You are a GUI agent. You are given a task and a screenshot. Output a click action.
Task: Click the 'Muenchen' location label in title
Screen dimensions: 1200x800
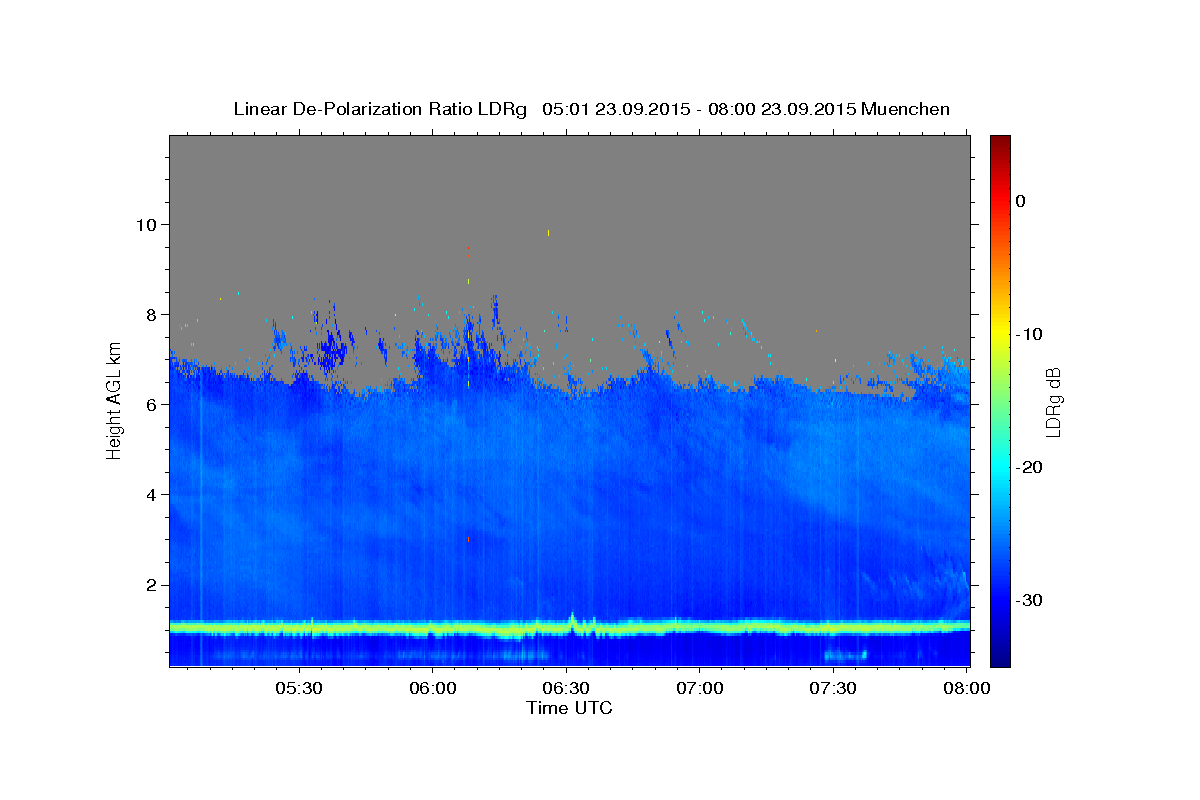tap(905, 109)
